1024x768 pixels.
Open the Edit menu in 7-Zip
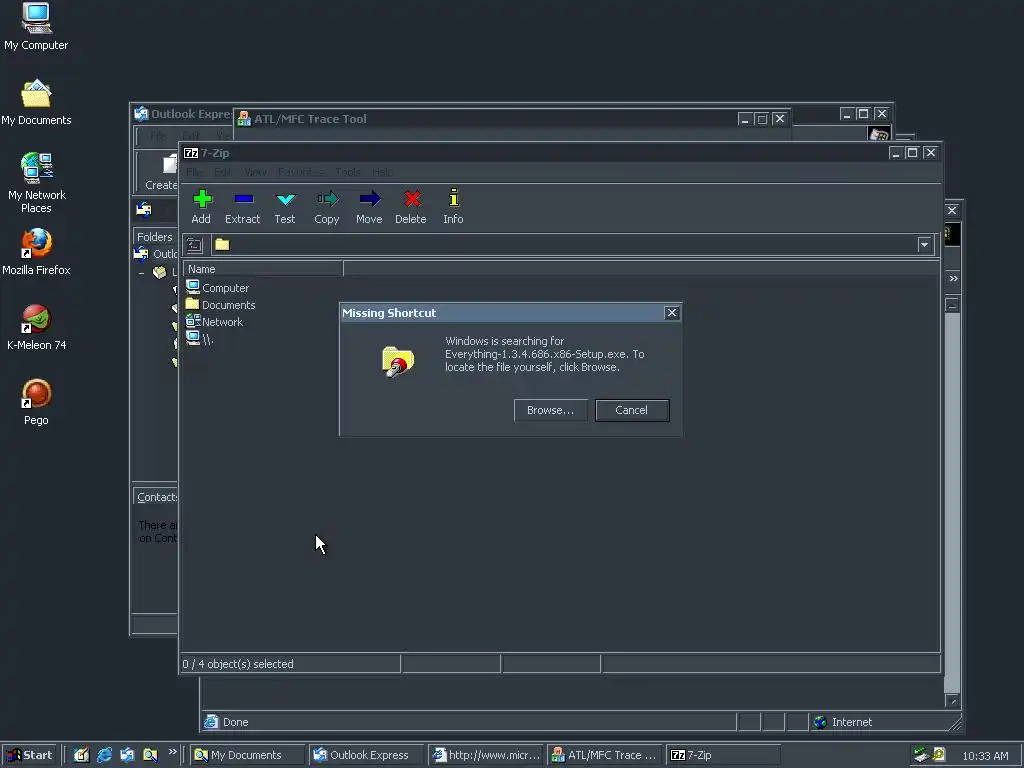click(223, 172)
